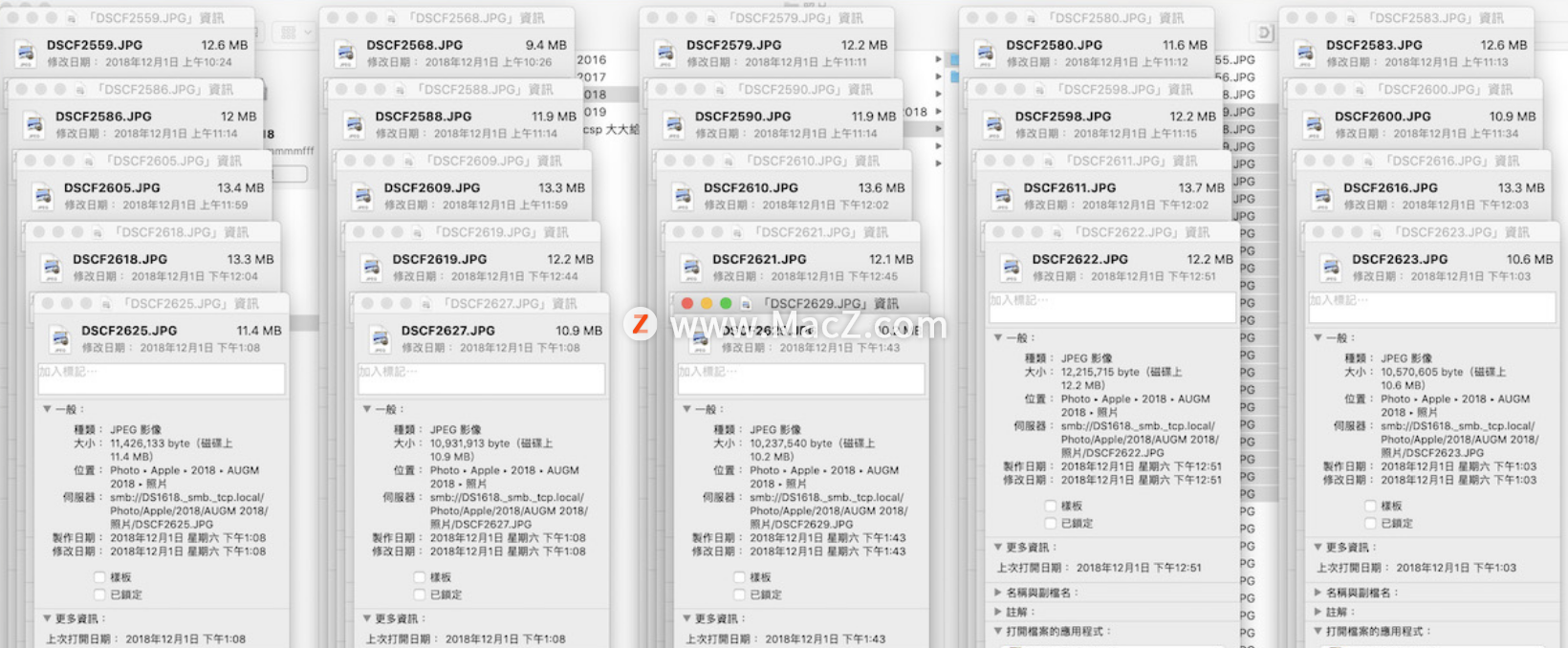Enable 樣板 checkbox in DSCF2629.JPG window

coord(739,577)
